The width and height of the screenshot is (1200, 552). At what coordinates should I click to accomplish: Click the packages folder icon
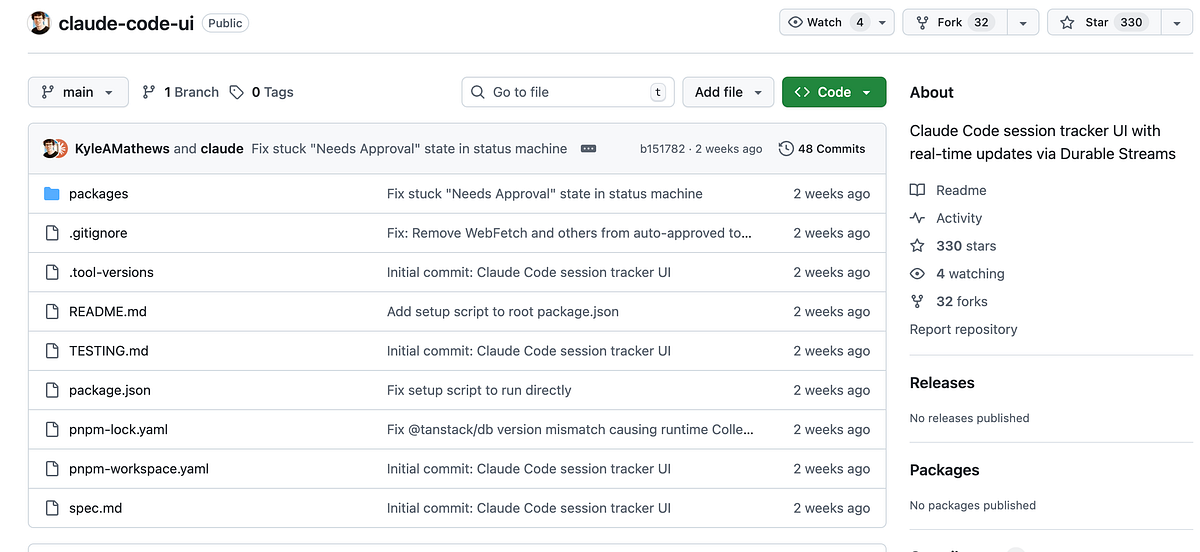(x=52, y=194)
